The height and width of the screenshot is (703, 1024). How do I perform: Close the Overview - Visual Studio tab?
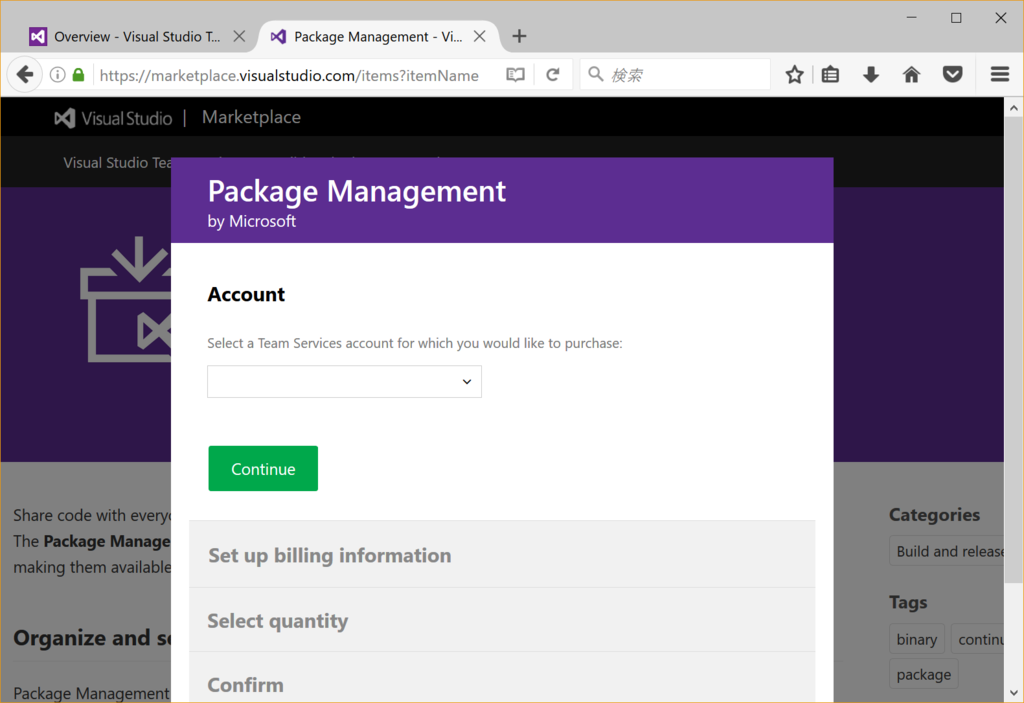click(x=240, y=37)
